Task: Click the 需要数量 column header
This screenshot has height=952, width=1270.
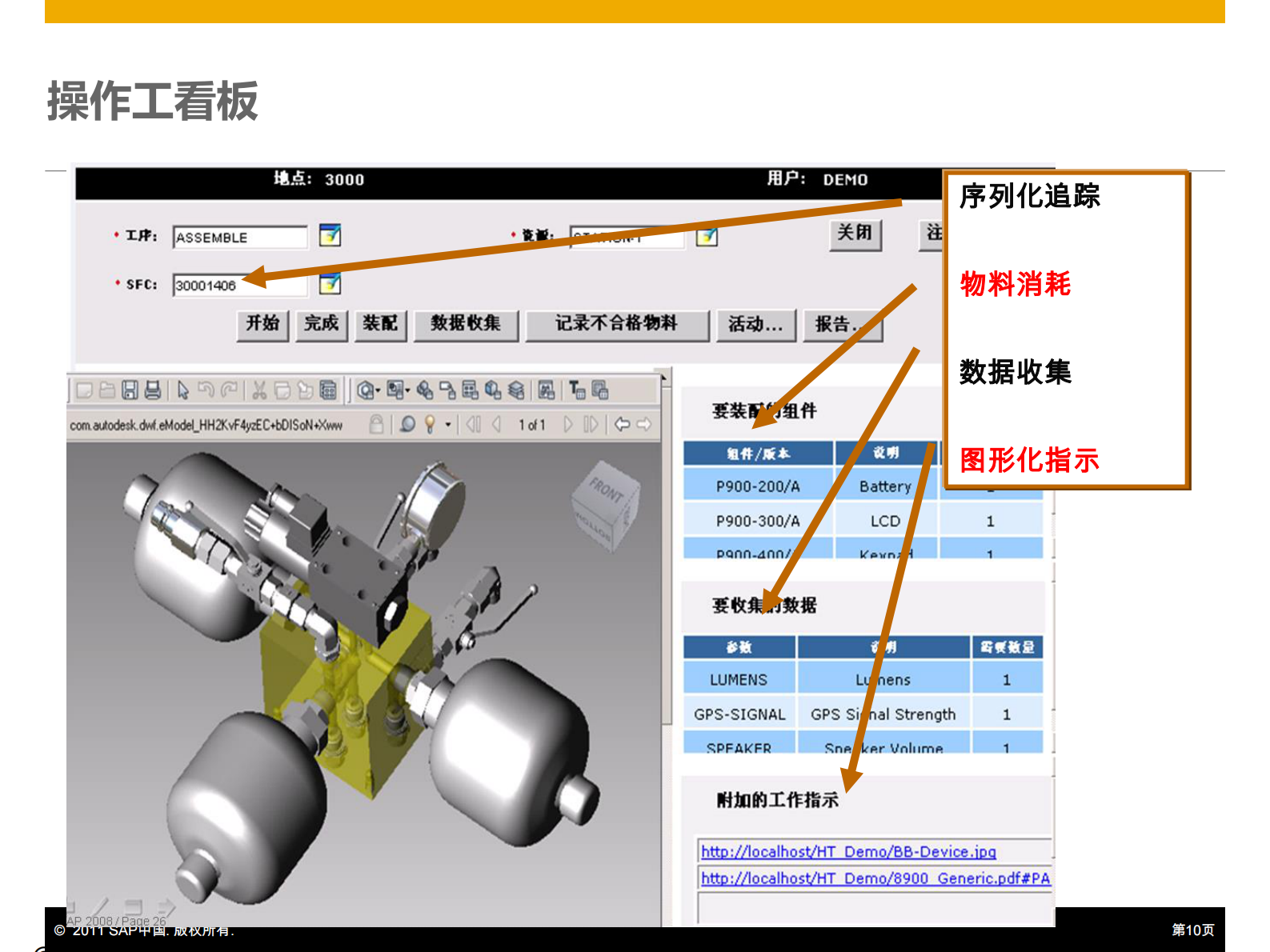Action: click(1008, 647)
